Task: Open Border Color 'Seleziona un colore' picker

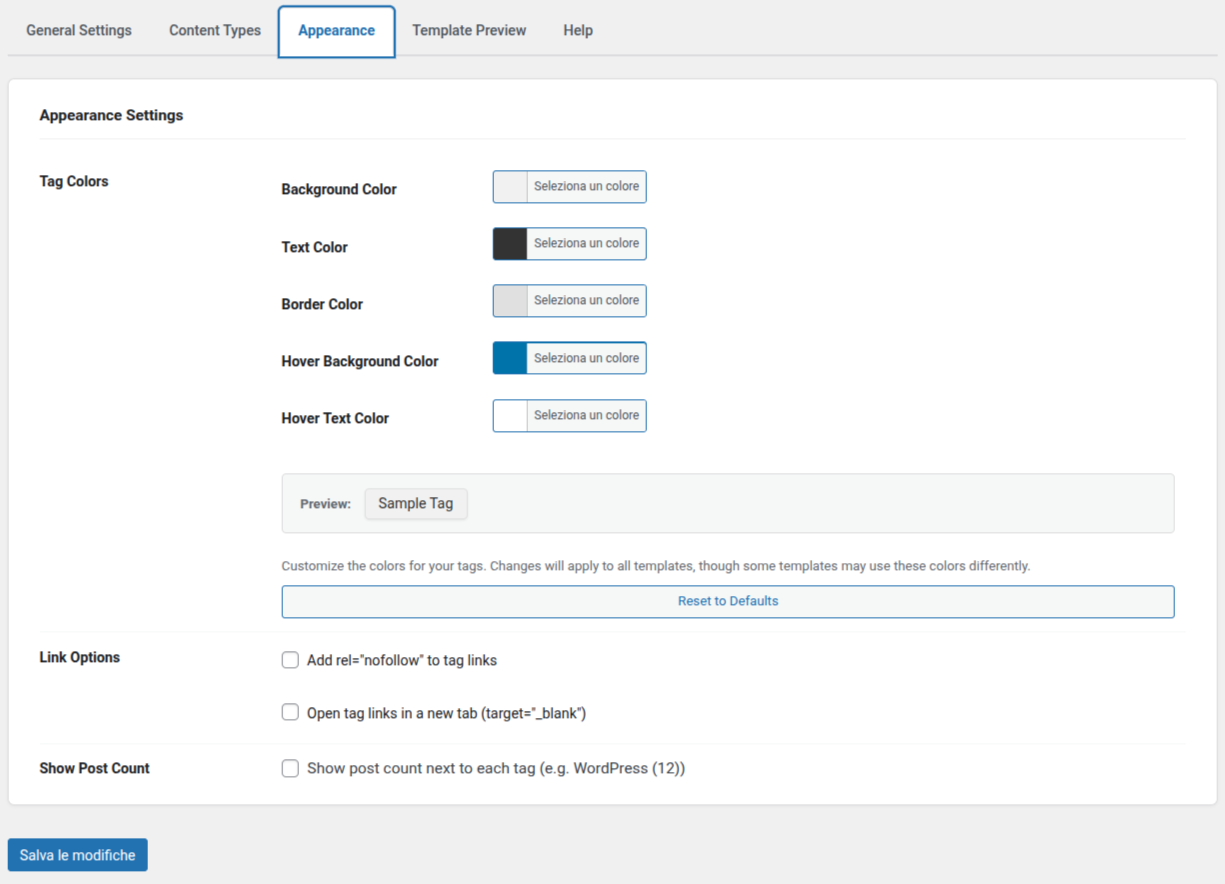Action: 586,301
